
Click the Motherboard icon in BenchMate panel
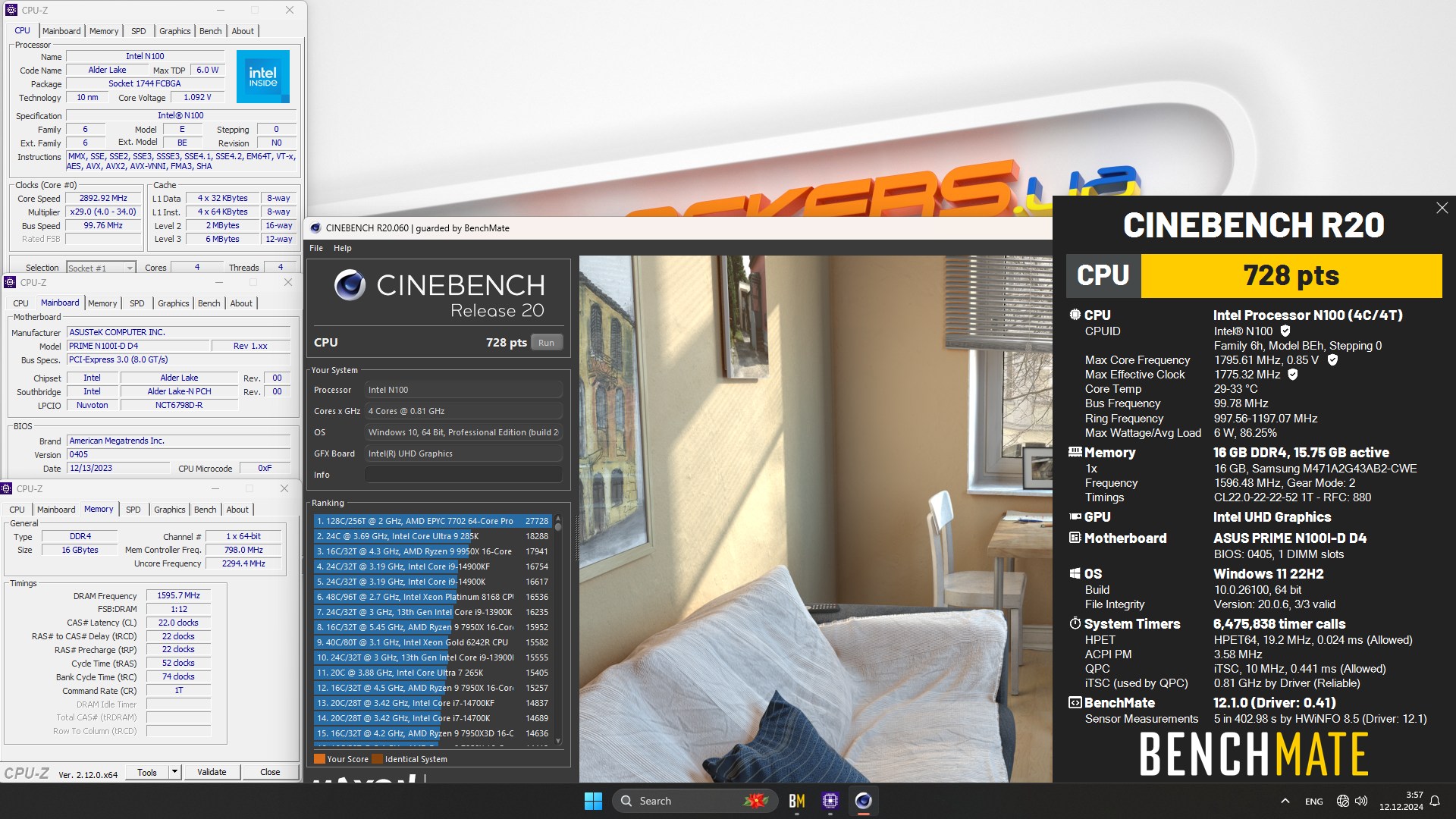pyautogui.click(x=1075, y=538)
